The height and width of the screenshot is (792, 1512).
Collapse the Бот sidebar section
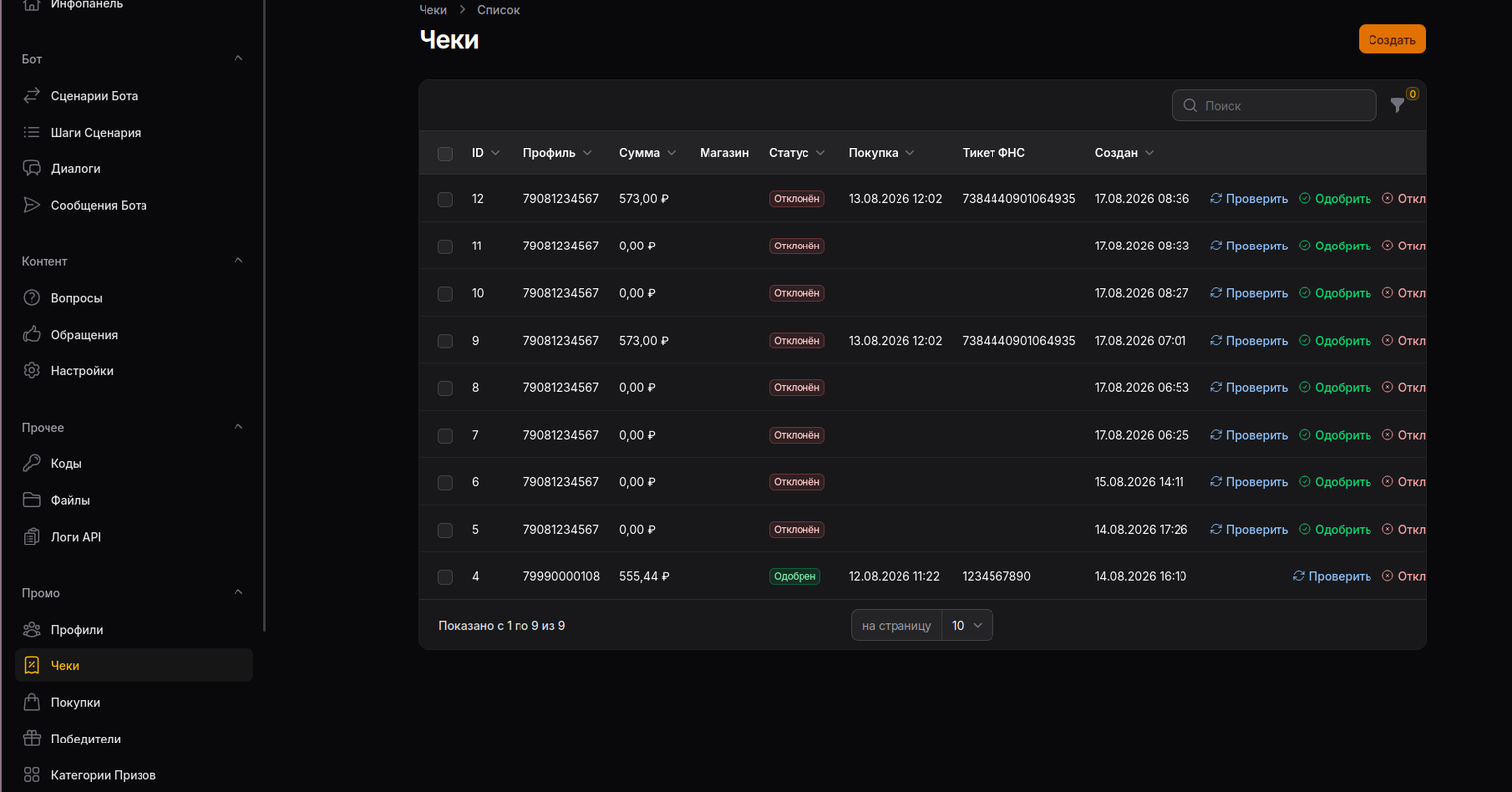pos(238,58)
